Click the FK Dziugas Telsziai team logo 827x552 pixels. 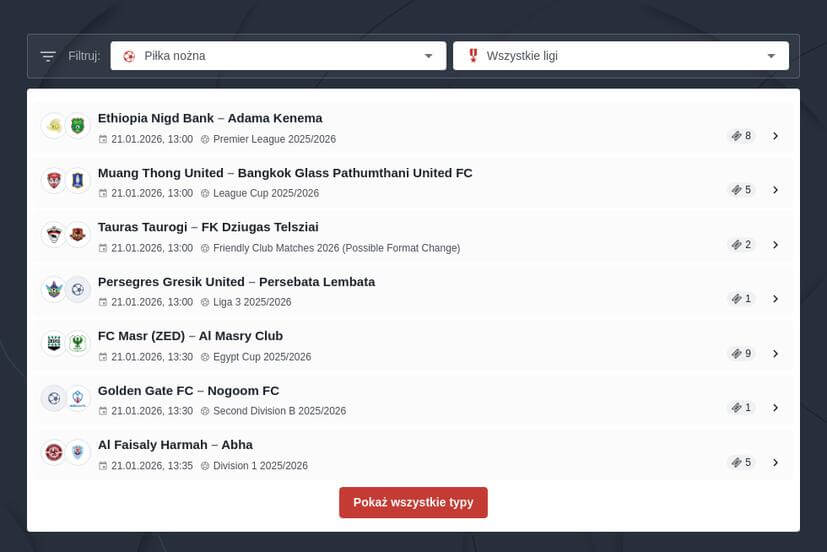78,235
